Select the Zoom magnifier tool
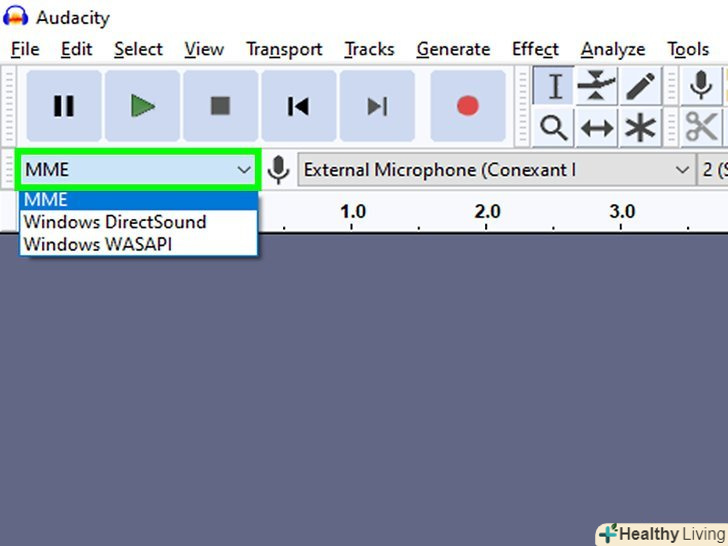The image size is (728, 546). (553, 128)
